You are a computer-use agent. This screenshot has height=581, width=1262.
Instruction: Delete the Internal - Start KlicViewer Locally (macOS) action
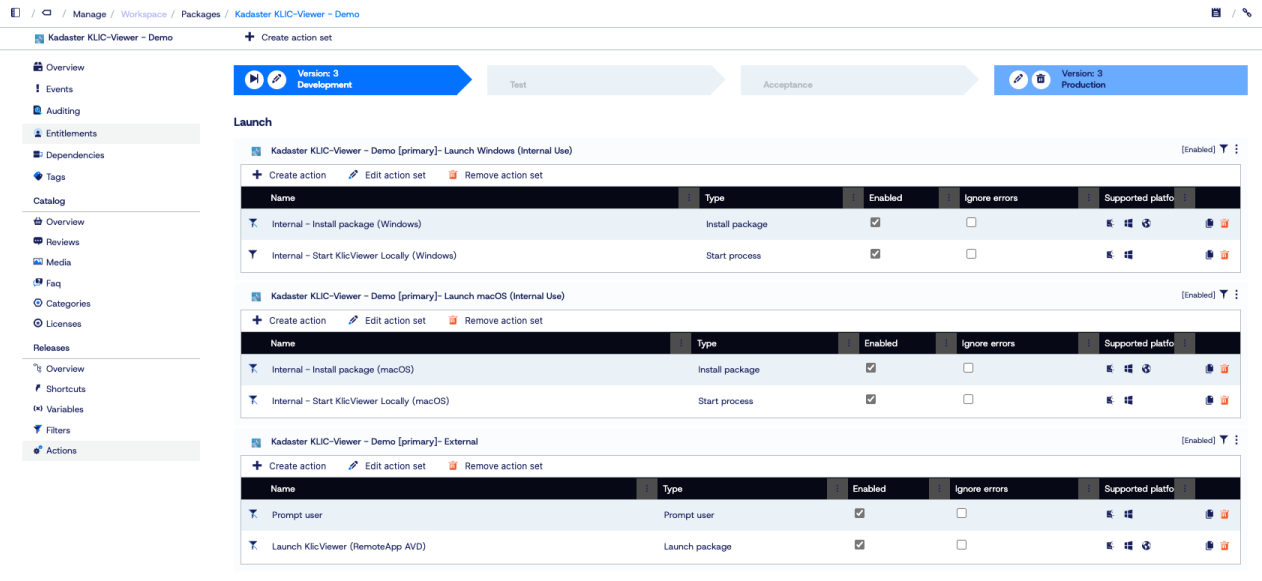pyautogui.click(x=1224, y=401)
